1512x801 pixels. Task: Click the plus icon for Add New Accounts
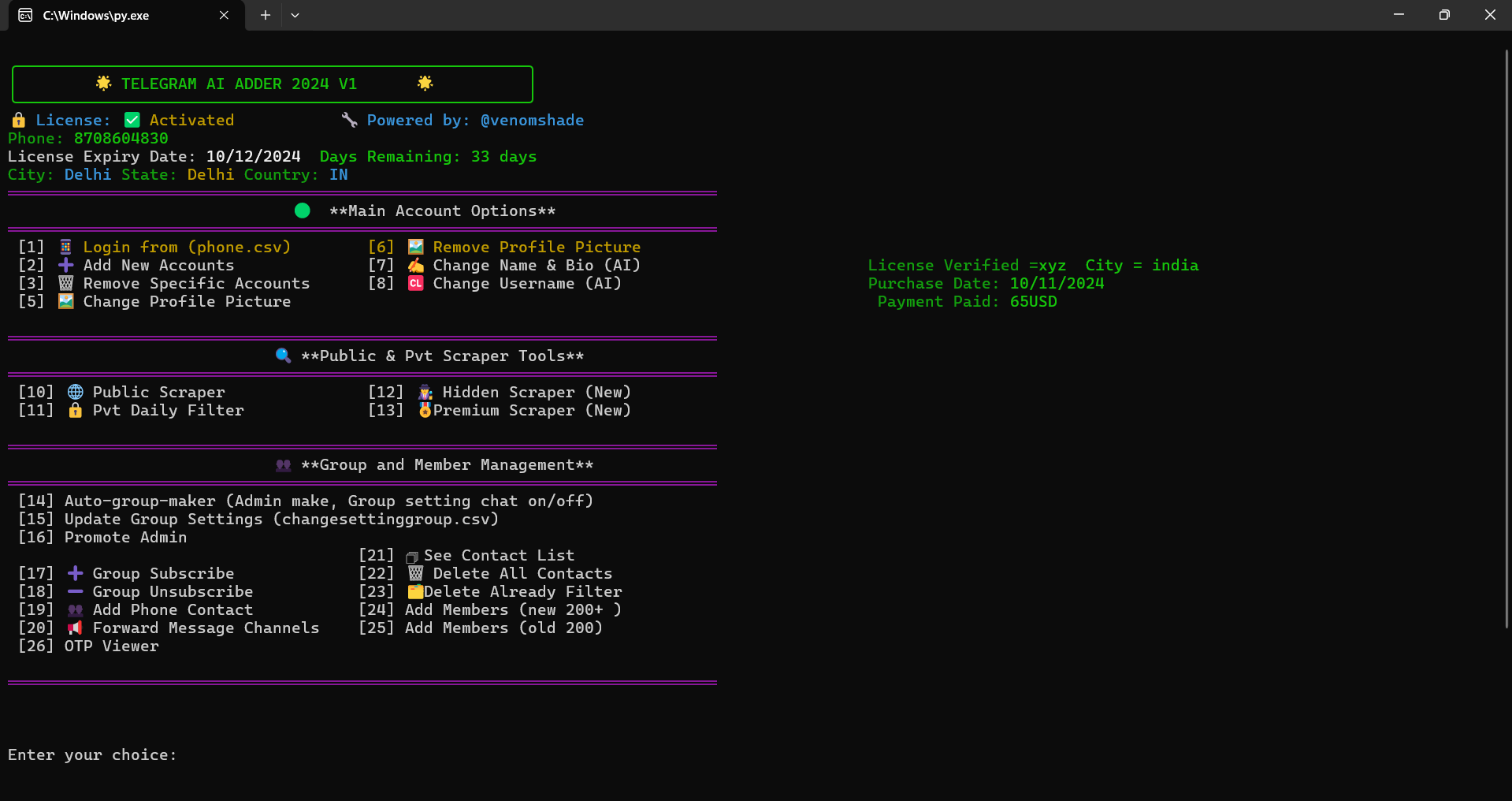(66, 265)
